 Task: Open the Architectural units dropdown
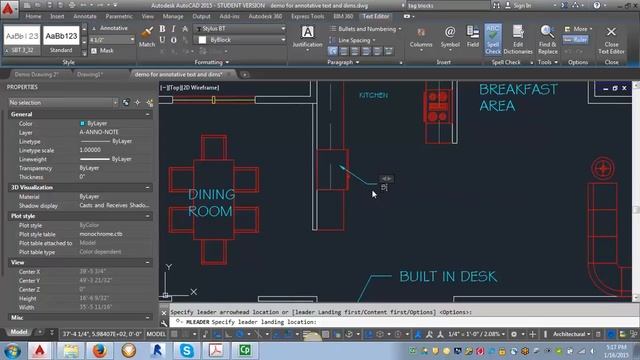[571, 334]
